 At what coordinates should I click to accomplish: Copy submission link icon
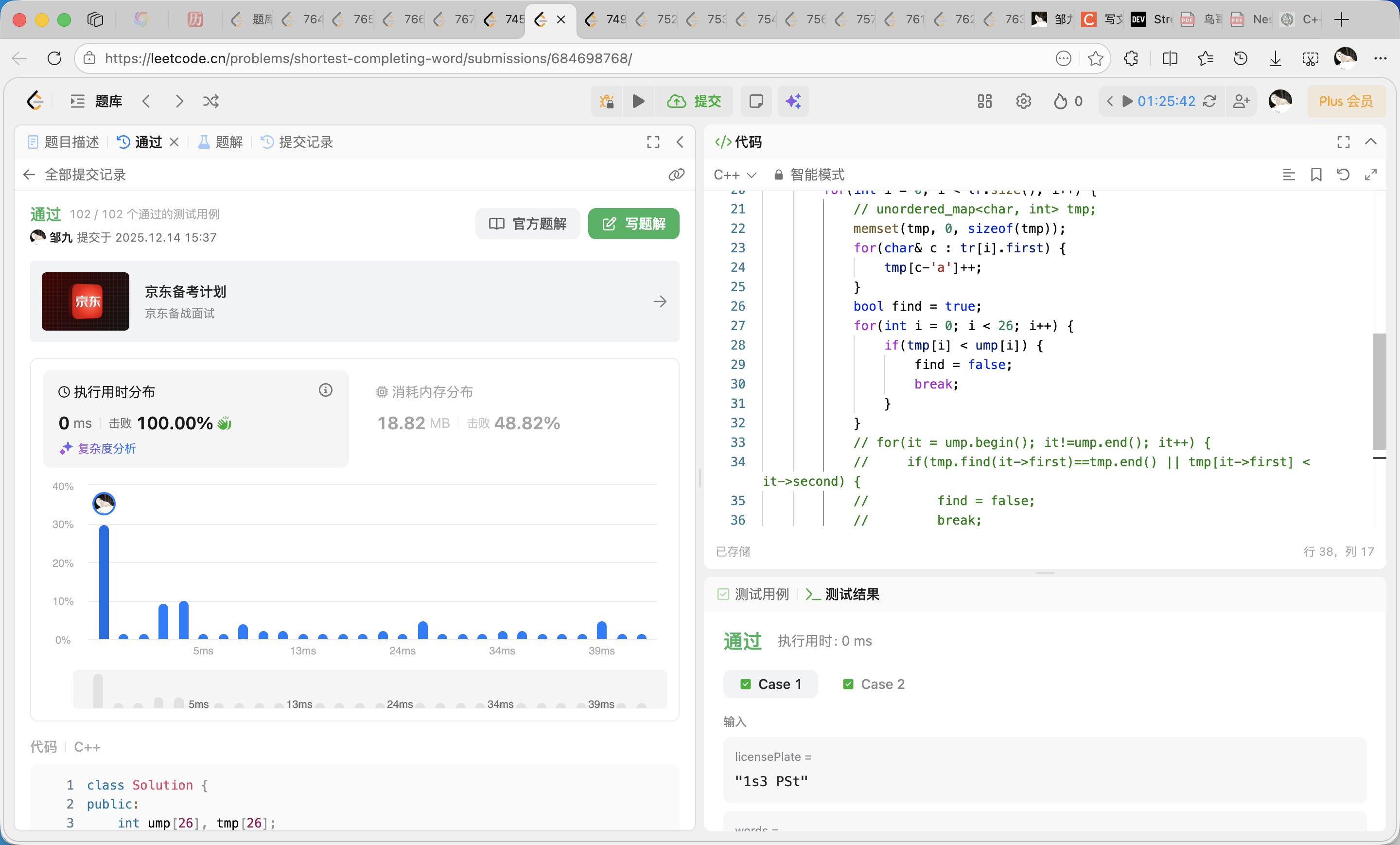pyautogui.click(x=676, y=175)
